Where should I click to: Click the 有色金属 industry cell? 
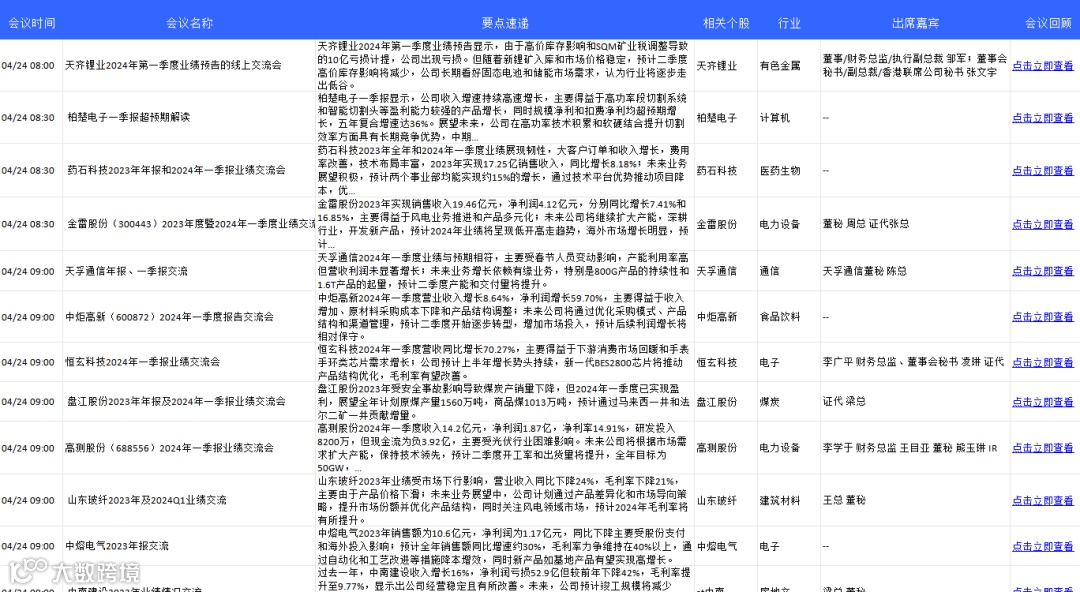click(x=780, y=66)
